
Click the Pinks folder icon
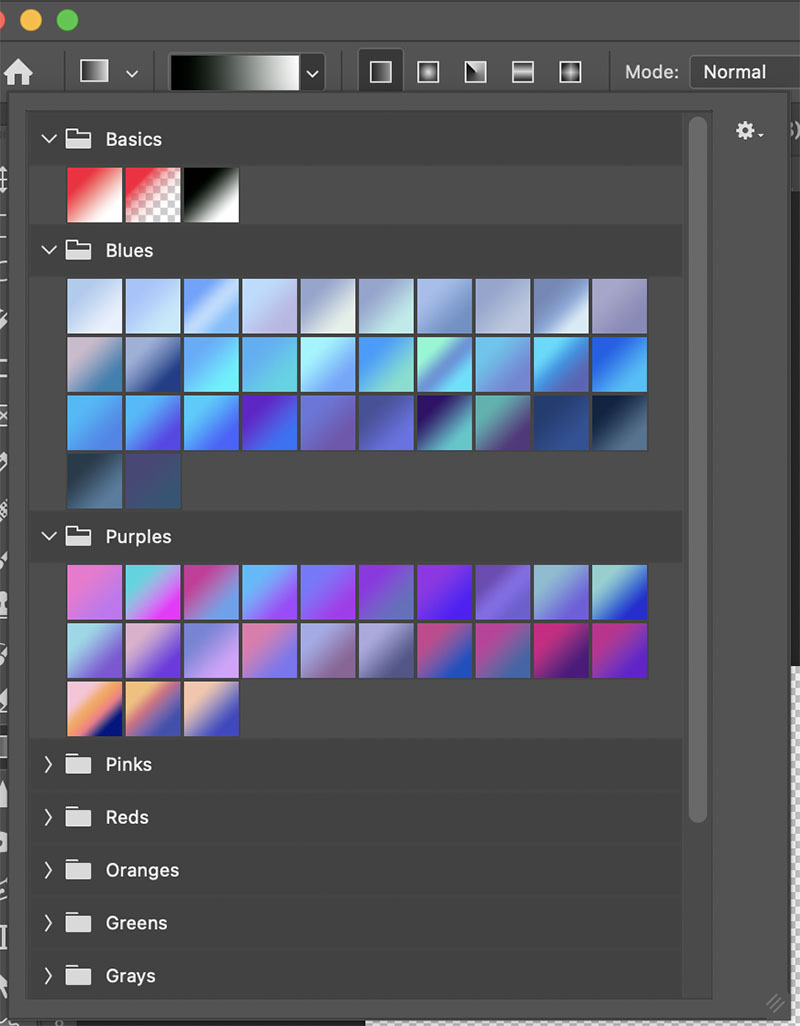(x=78, y=764)
